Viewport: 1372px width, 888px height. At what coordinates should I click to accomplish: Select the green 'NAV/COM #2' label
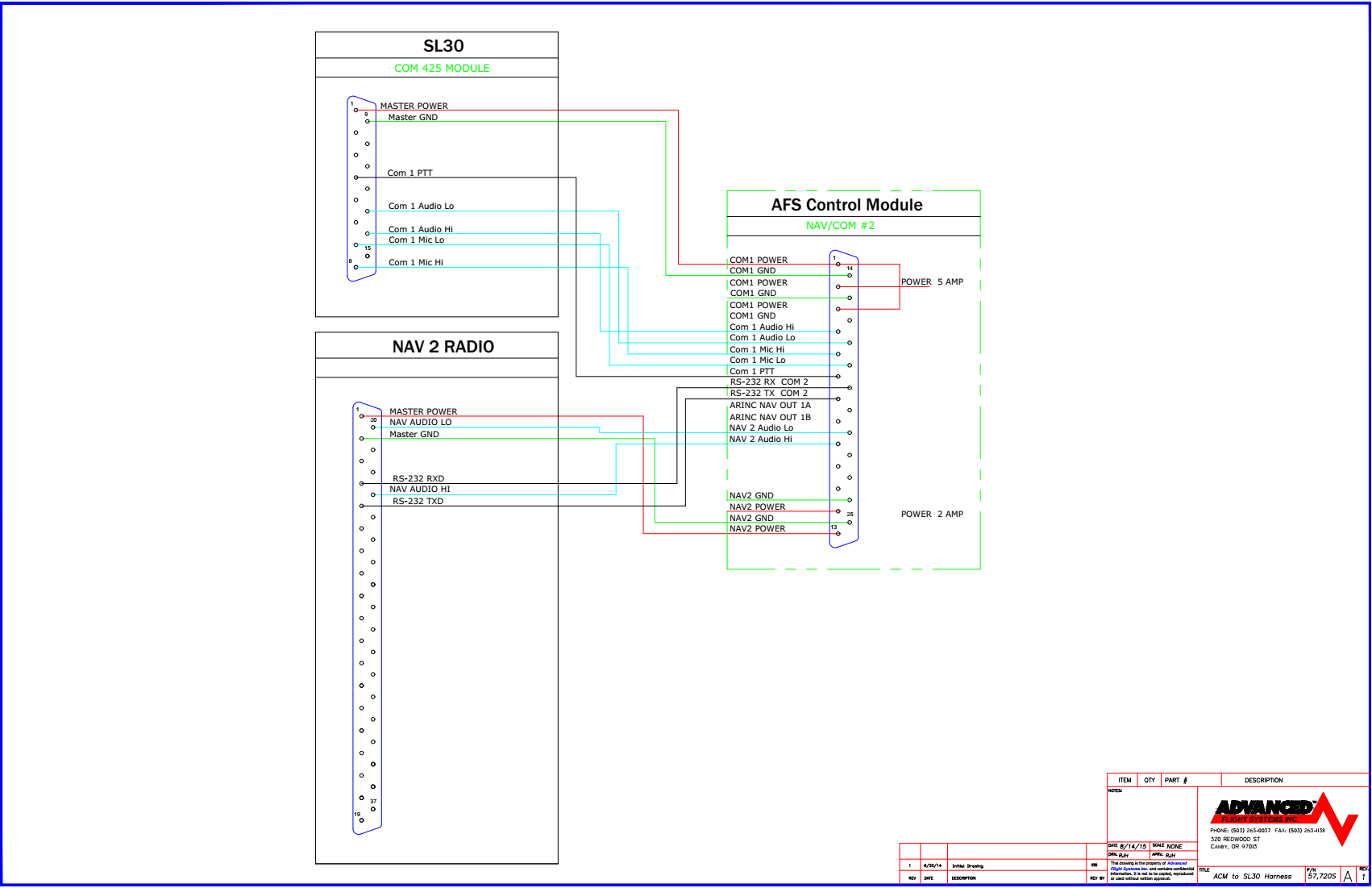(840, 226)
